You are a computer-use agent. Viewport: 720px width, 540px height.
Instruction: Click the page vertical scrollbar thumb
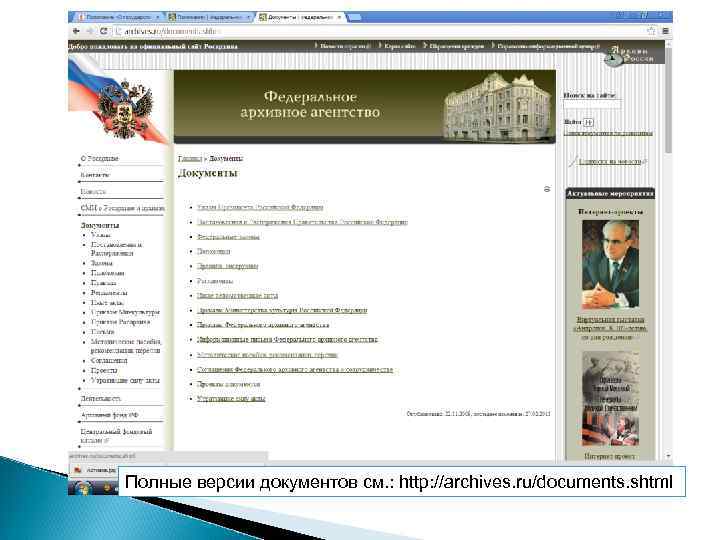click(669, 99)
